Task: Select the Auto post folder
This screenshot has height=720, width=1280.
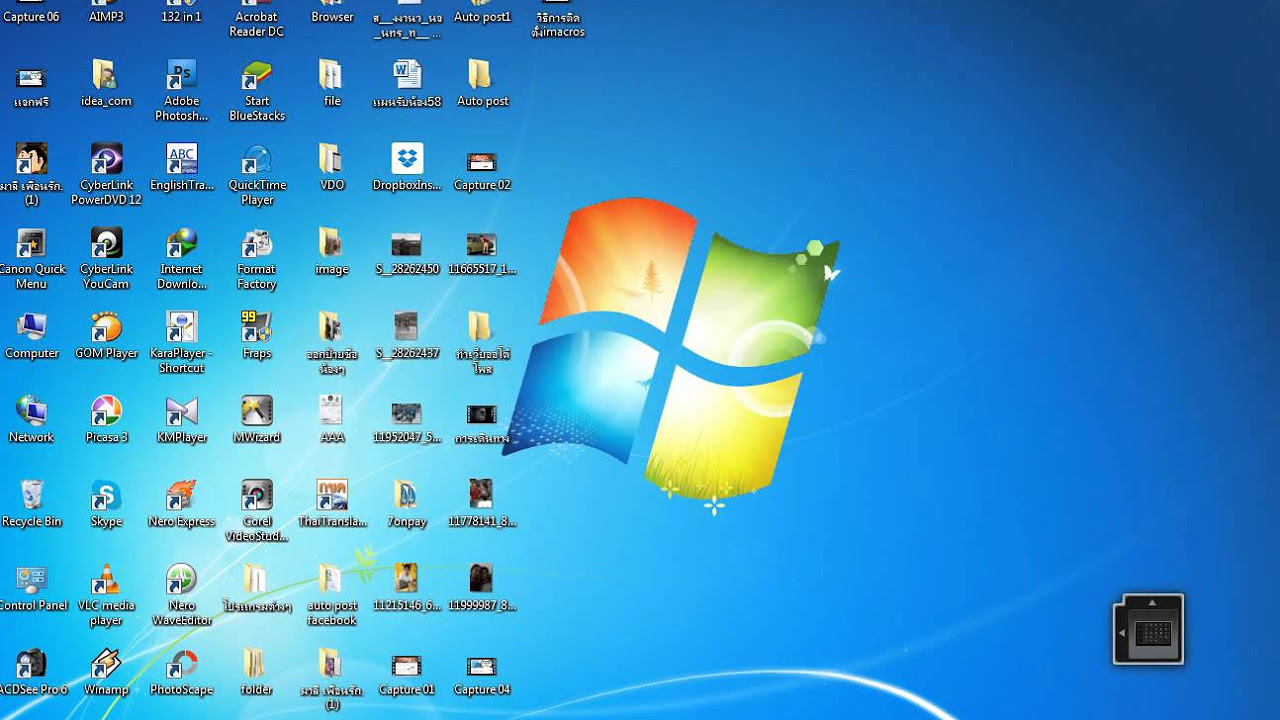Action: pyautogui.click(x=482, y=77)
